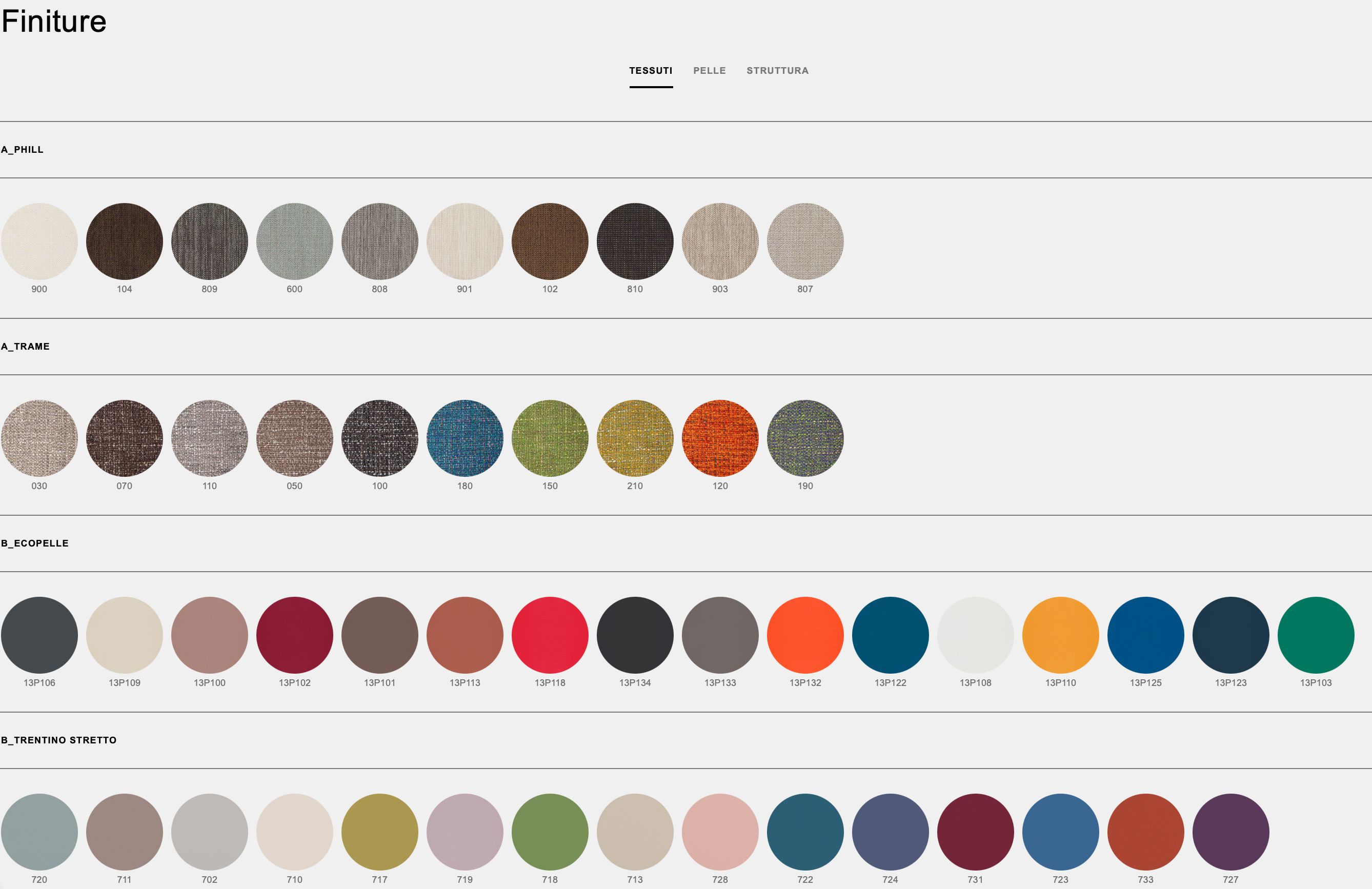Select the TESSUTI tab
1372x889 pixels.
coord(650,70)
